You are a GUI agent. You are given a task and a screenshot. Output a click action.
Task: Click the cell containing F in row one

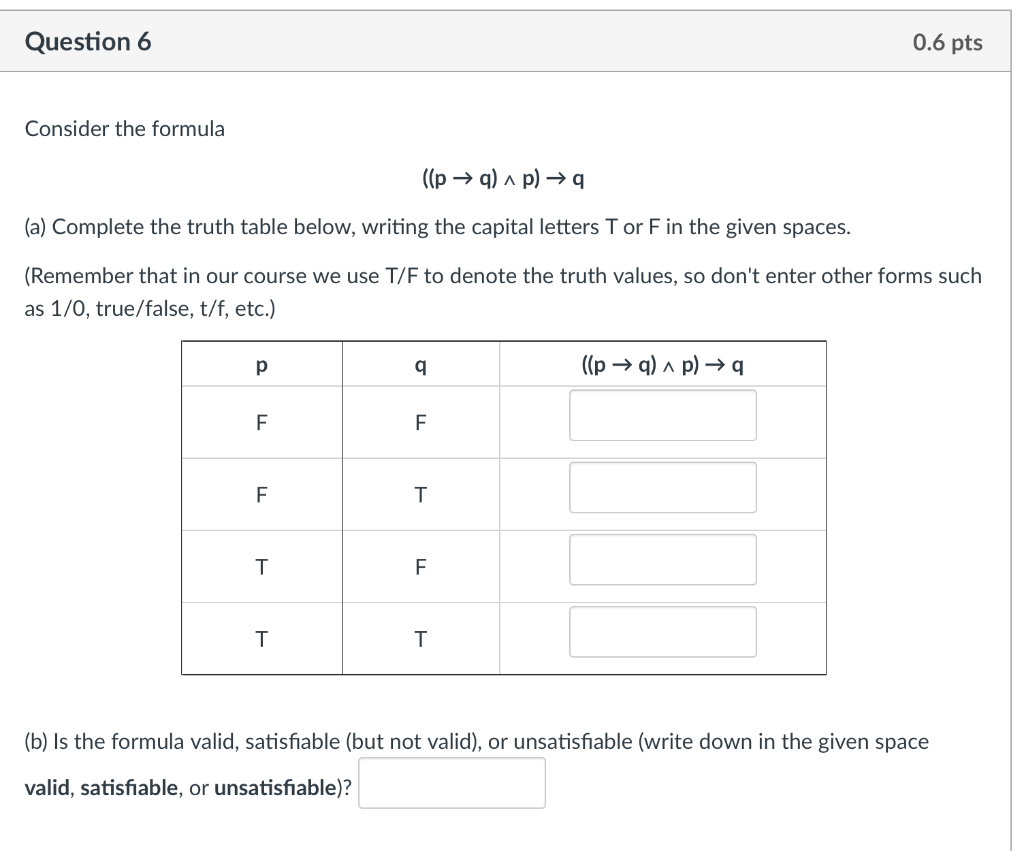261,421
